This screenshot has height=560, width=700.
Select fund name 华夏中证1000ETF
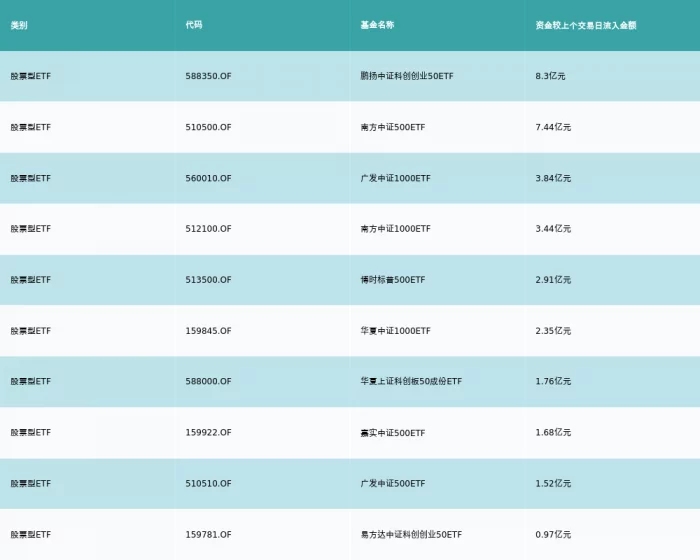pos(396,331)
